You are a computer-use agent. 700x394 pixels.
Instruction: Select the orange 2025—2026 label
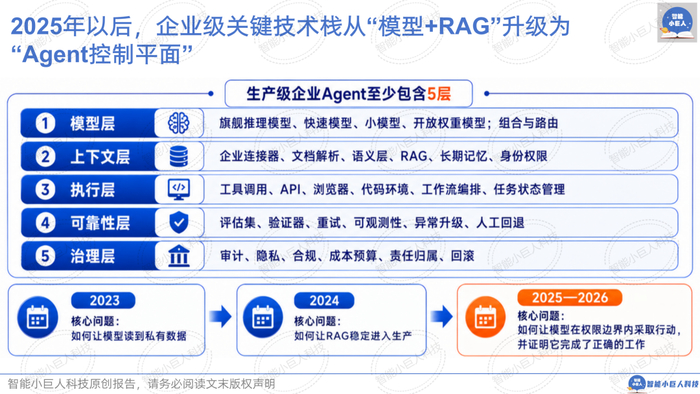pos(570,298)
